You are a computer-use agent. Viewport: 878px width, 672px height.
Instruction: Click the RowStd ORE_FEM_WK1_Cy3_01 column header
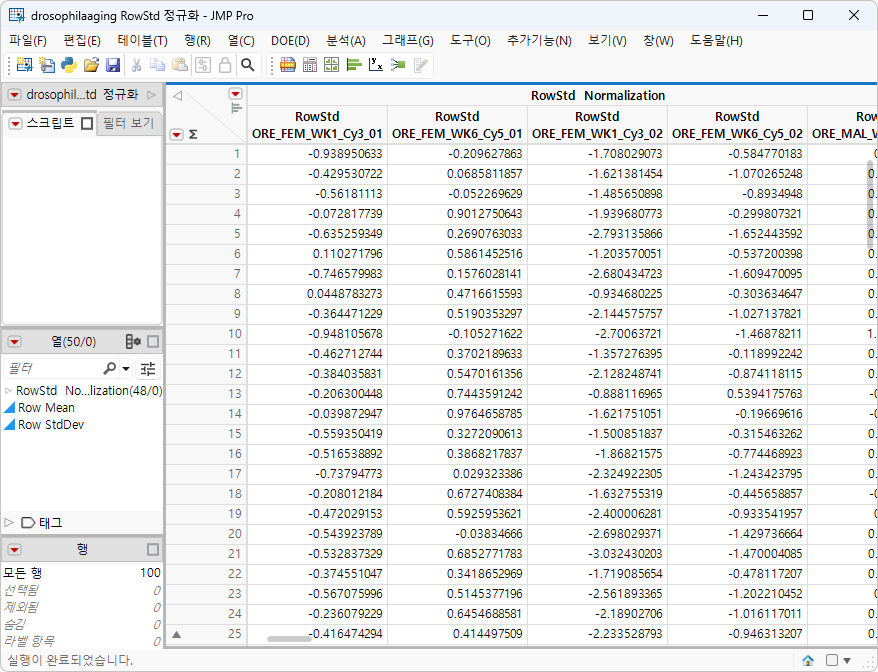(317, 125)
